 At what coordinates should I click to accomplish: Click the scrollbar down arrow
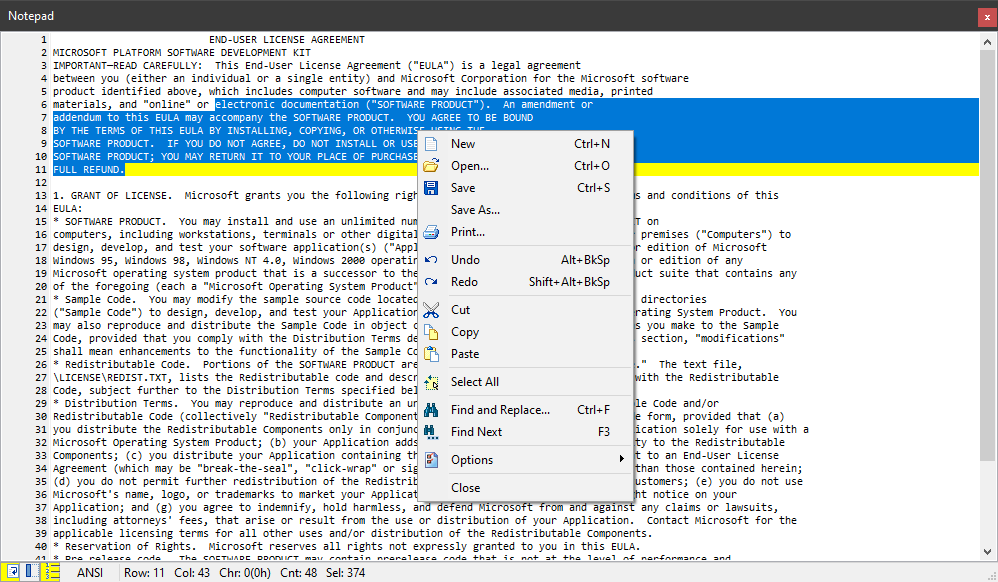[987, 552]
